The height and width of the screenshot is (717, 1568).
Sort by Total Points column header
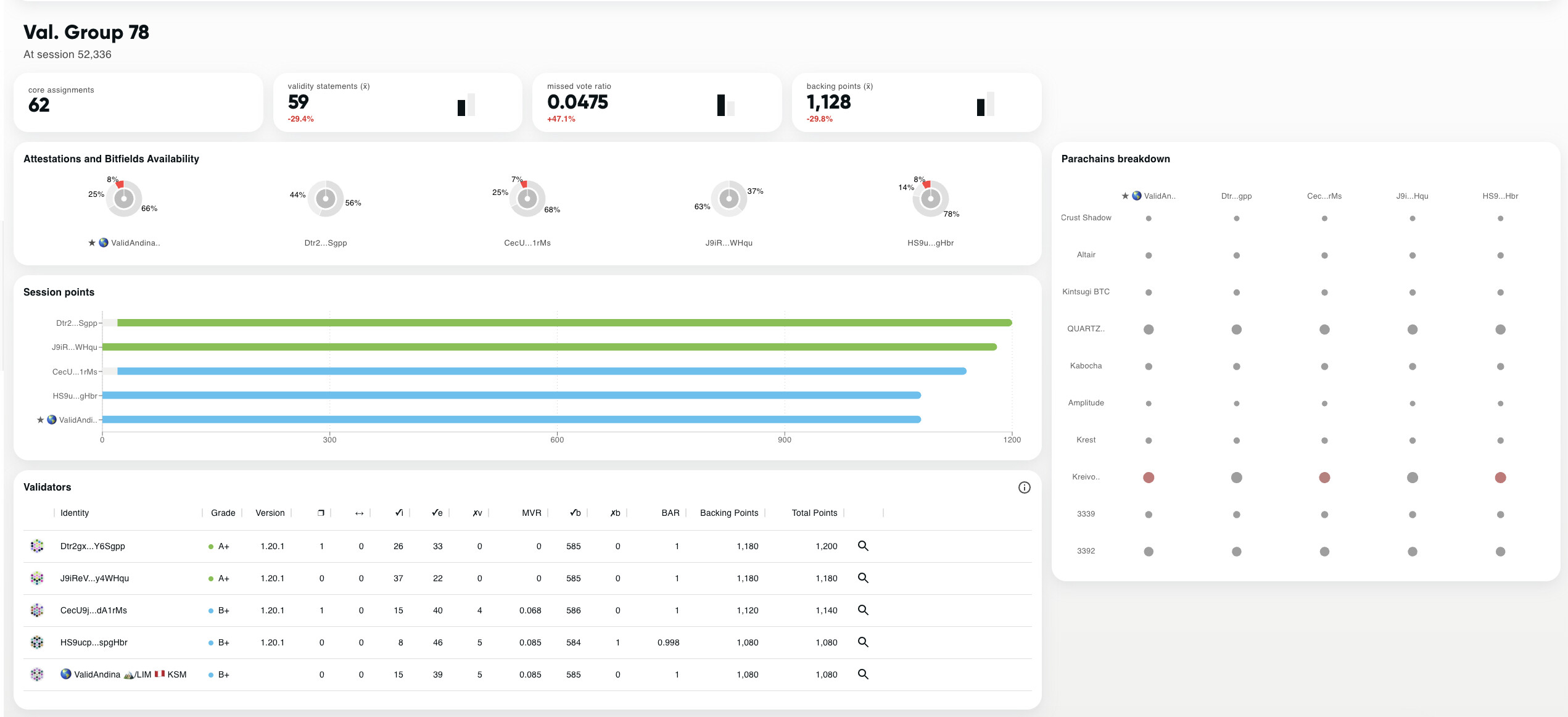click(x=814, y=513)
